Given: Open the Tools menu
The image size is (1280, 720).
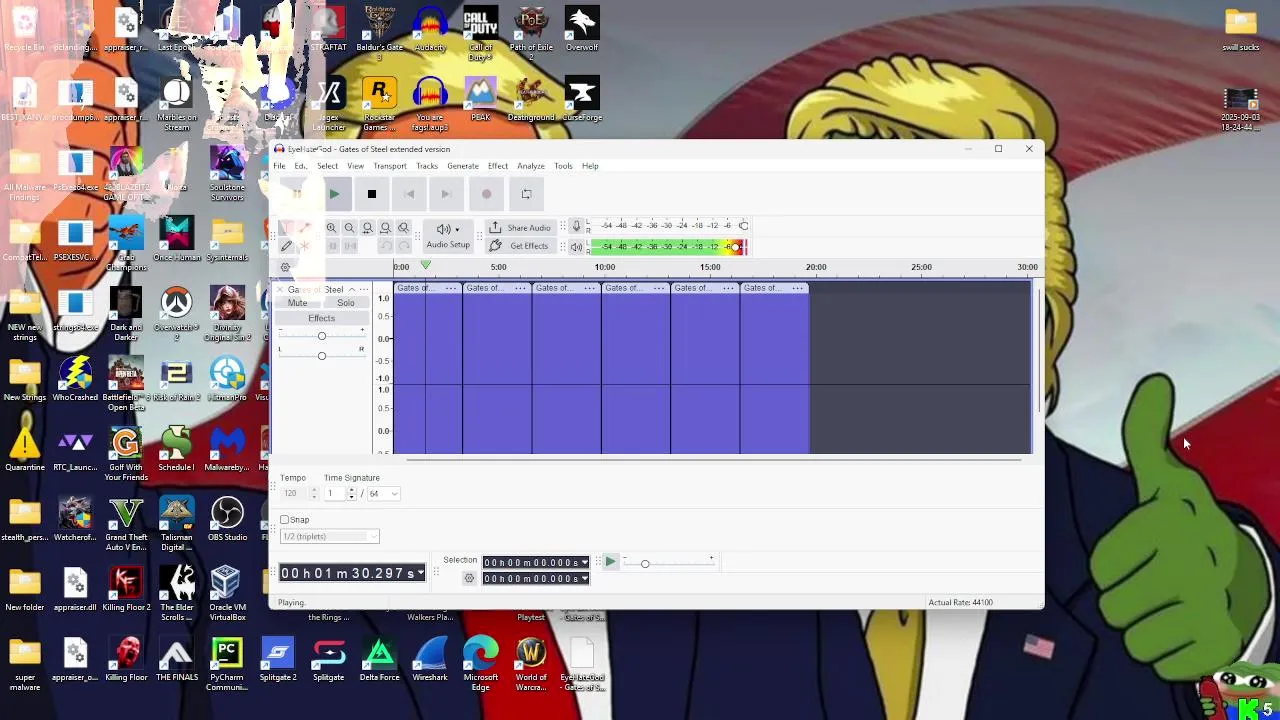Looking at the screenshot, I should 563,166.
